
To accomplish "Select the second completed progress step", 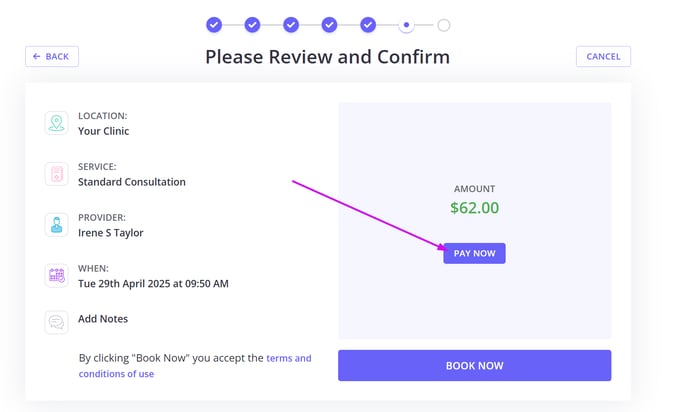I will (x=252, y=25).
